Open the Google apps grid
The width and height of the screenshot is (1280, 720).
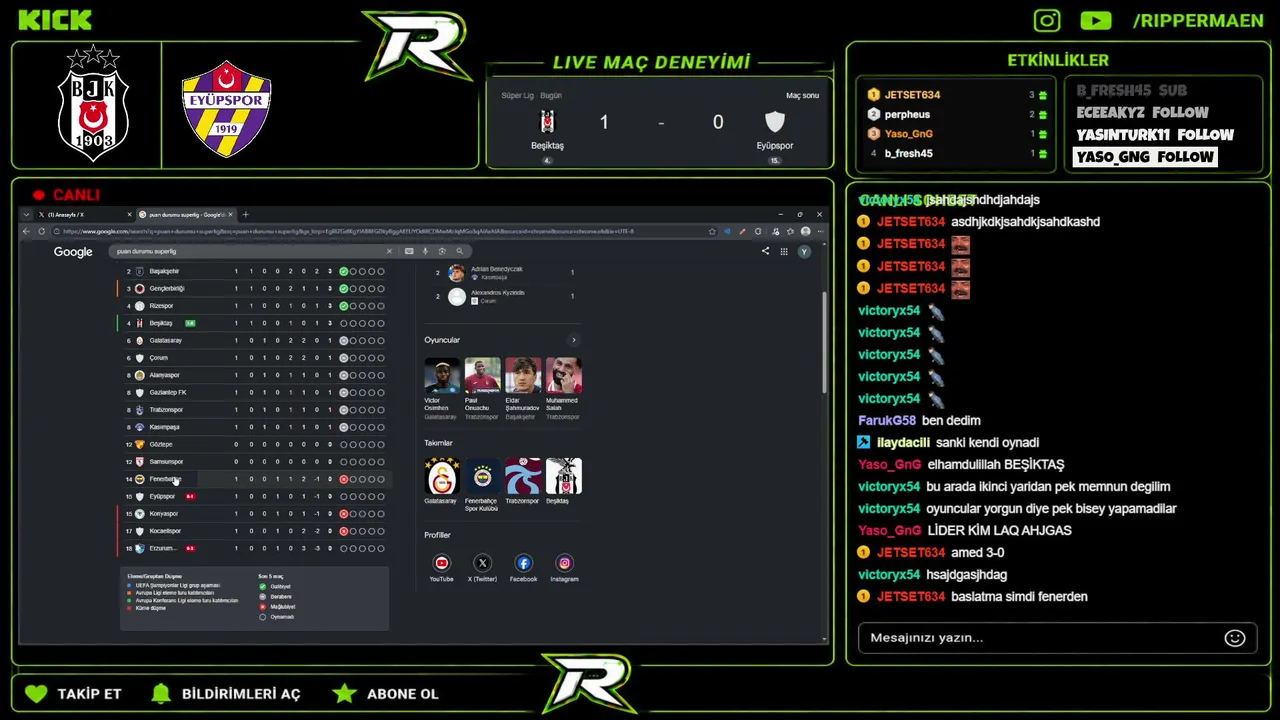tap(784, 252)
